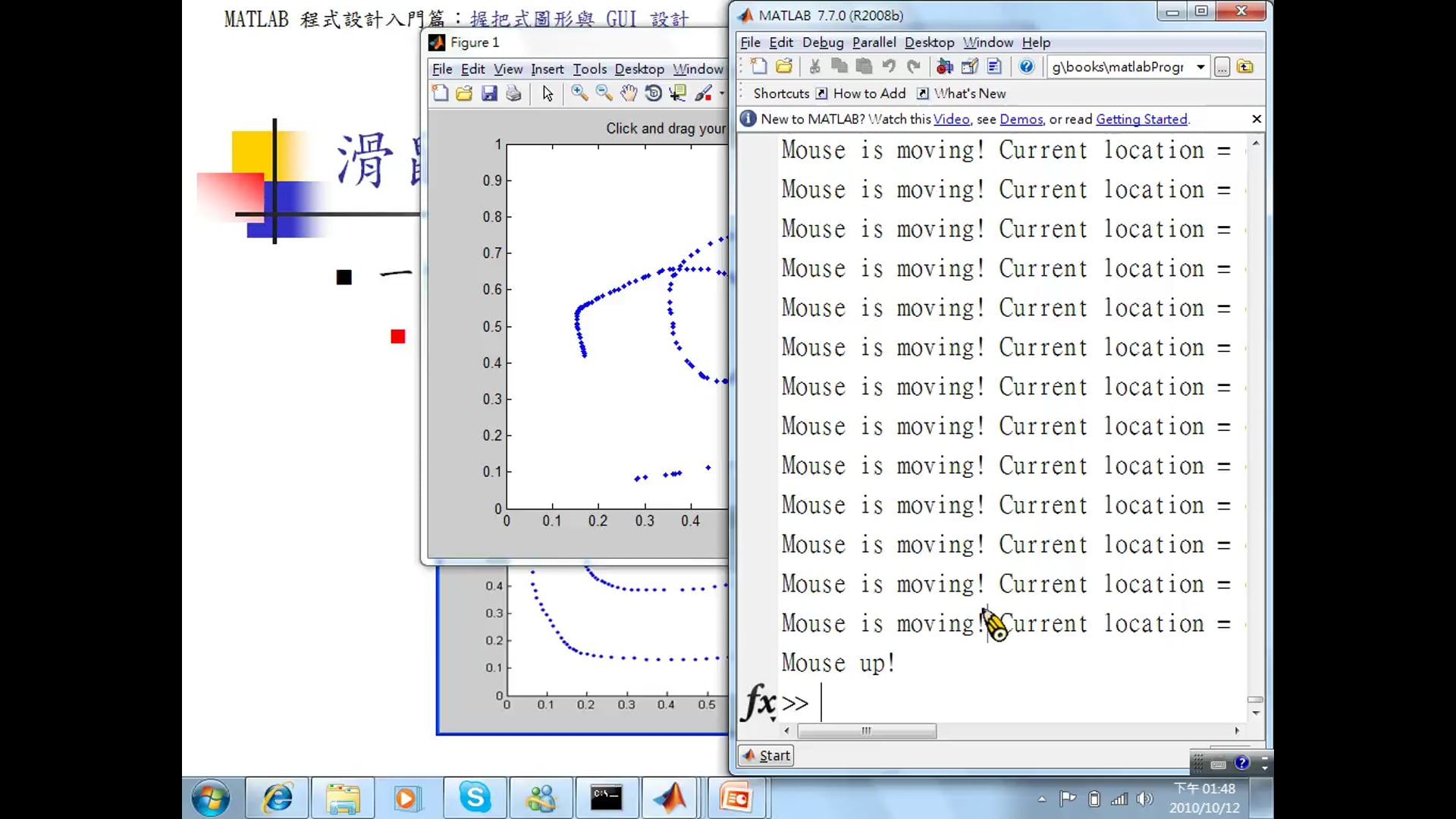Select the Zoom In tool in Figure toolbar
1456x819 pixels.
[579, 93]
